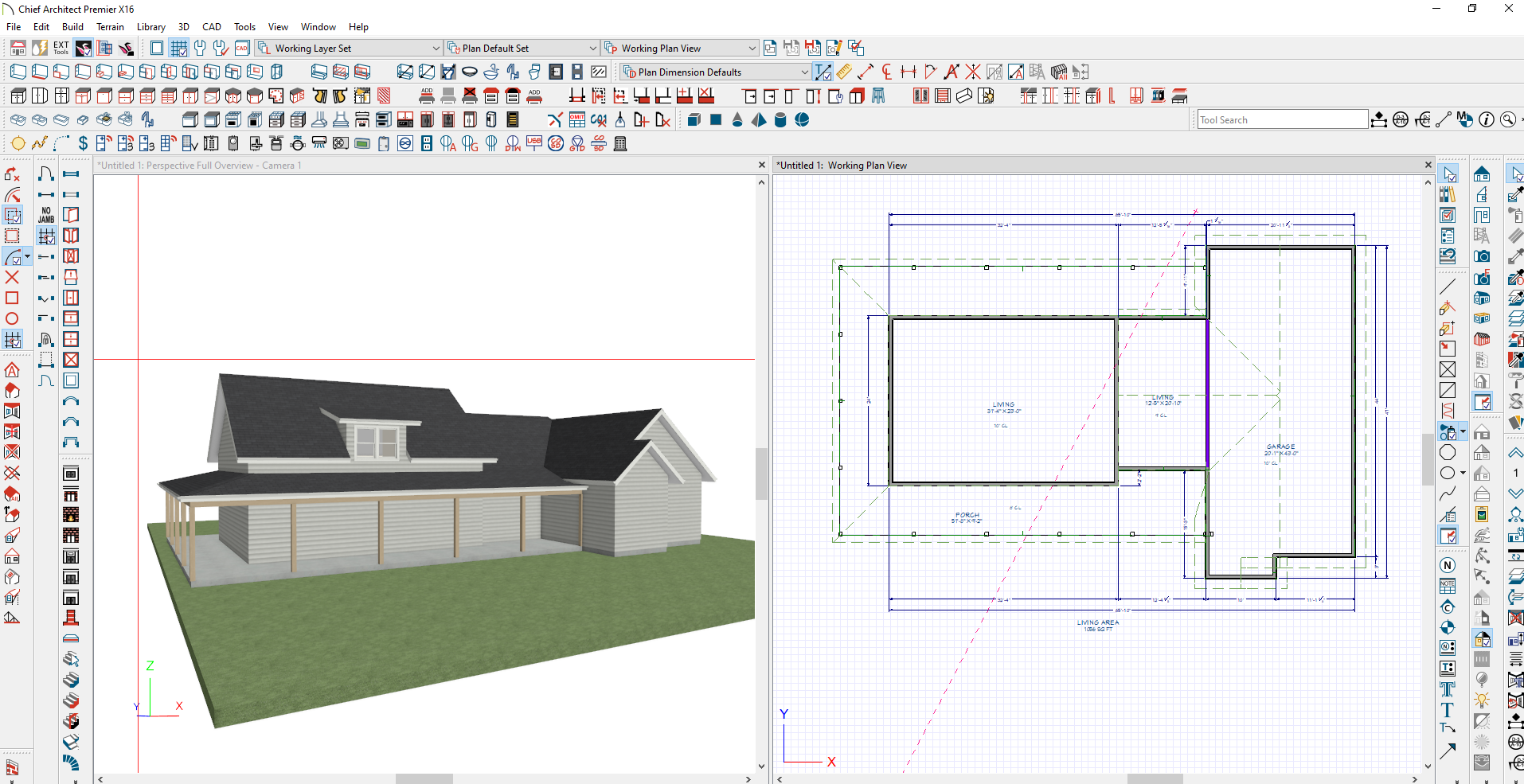
Task: Expand the Working Layer Set dropdown
Action: (436, 49)
